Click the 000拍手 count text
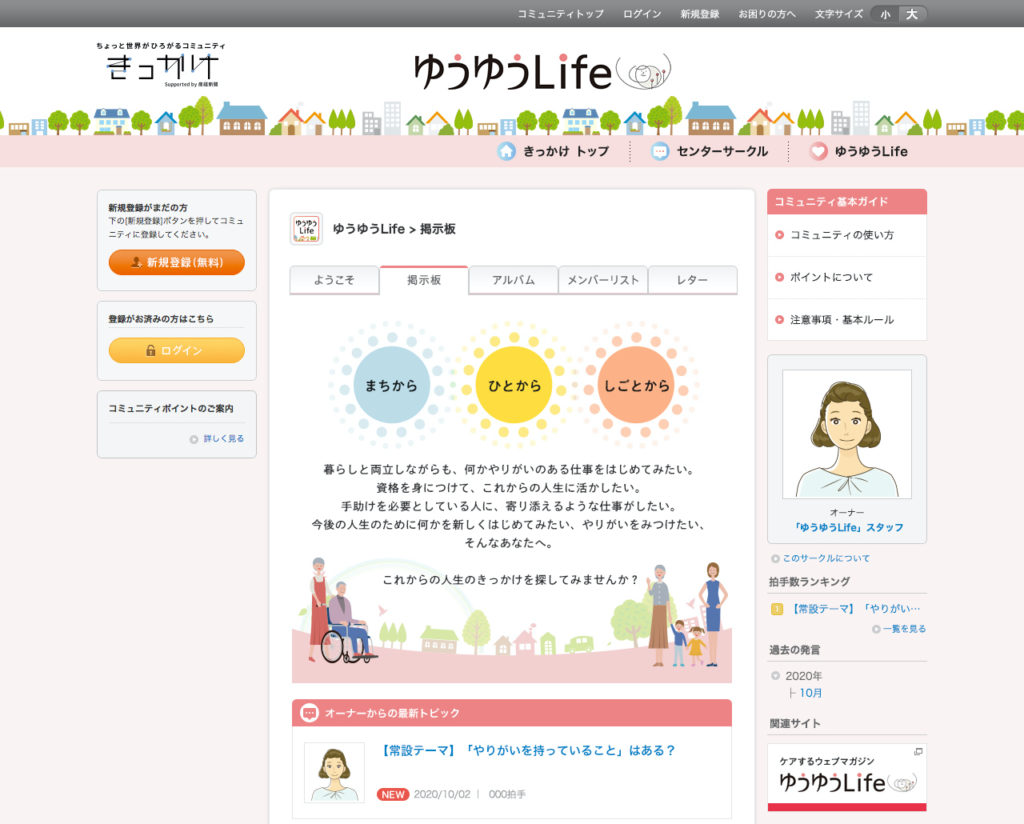The image size is (1024, 824). tap(507, 794)
